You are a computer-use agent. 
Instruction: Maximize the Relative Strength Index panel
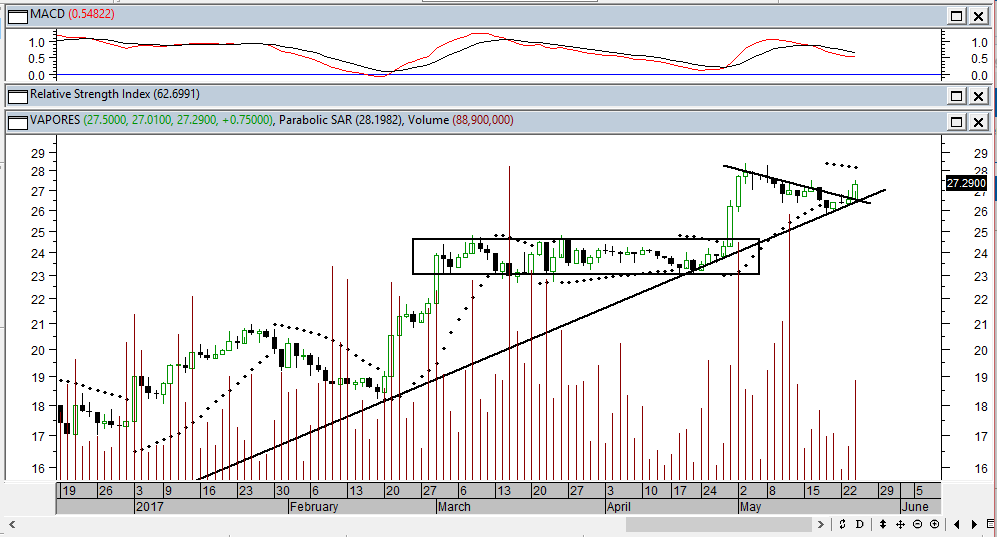coord(956,95)
